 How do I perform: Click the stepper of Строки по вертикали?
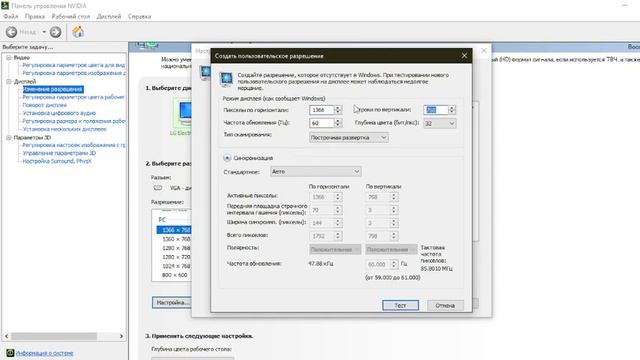[x=451, y=110]
